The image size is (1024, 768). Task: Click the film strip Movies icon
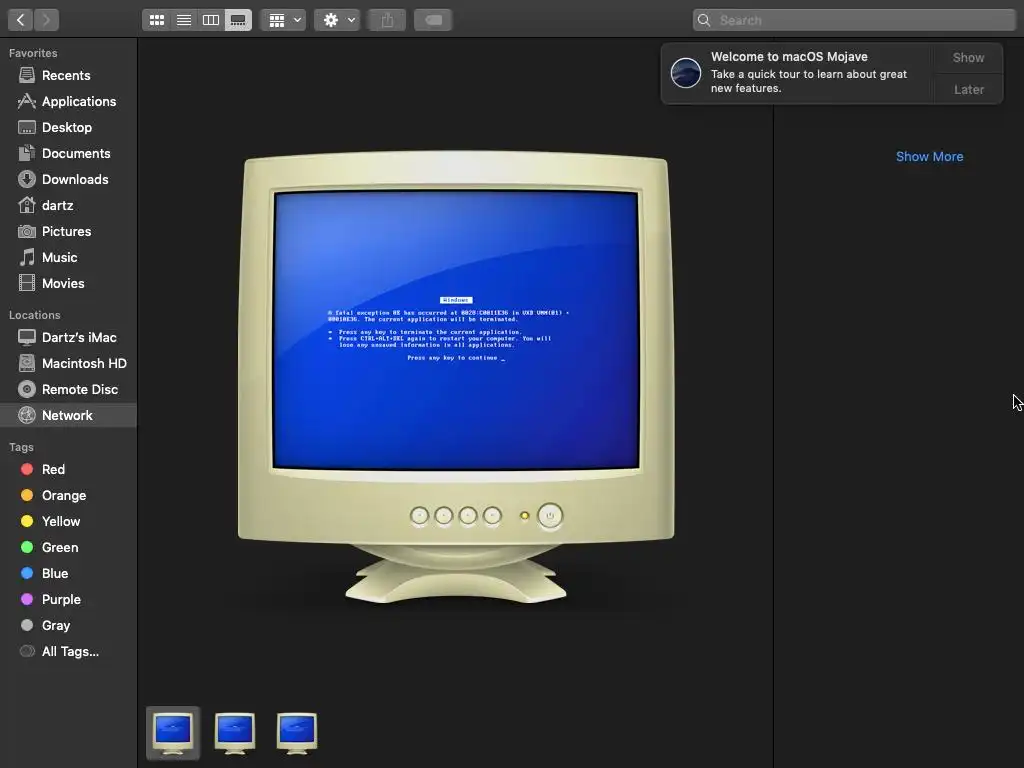pos(27,283)
